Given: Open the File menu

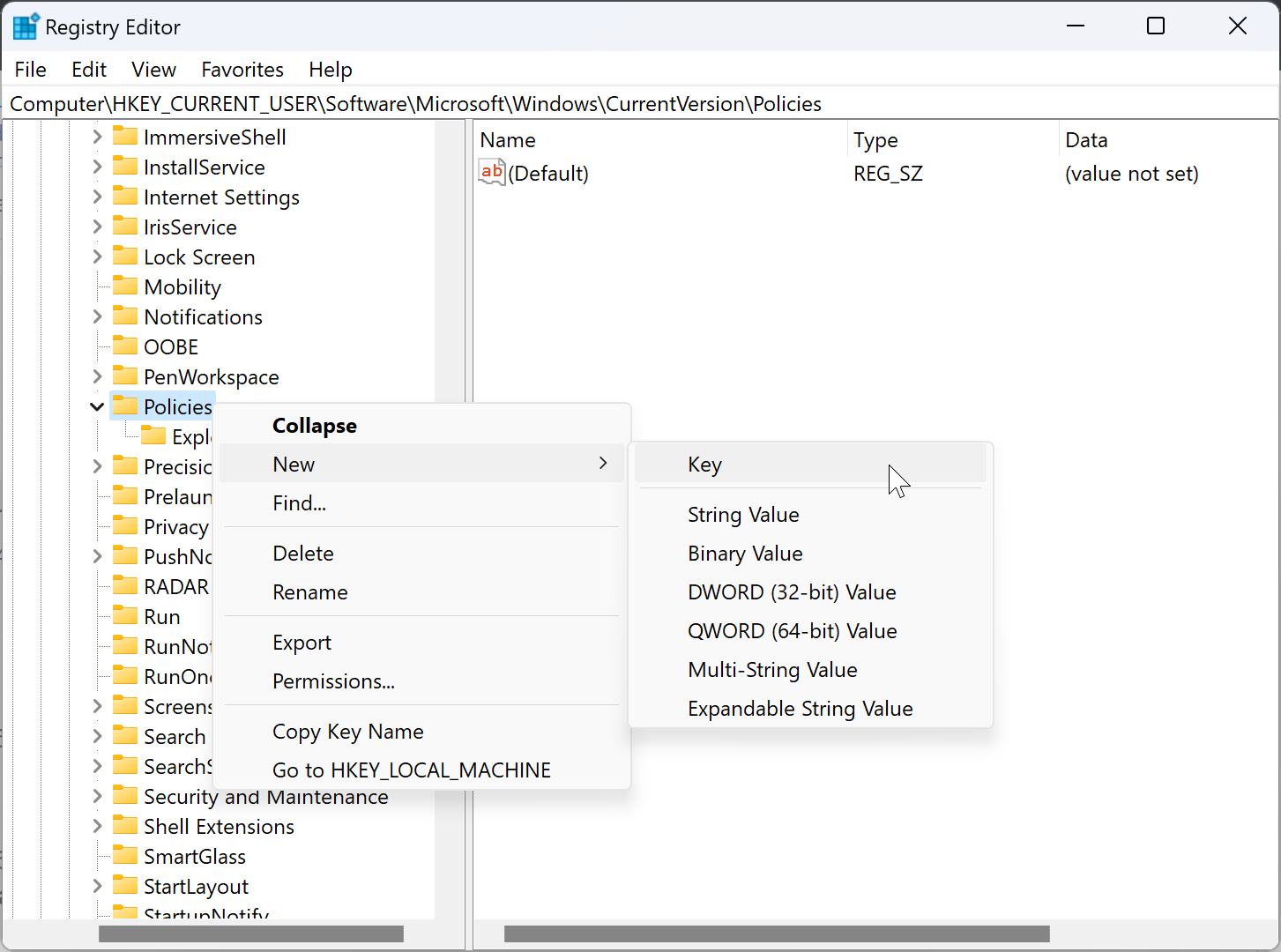Looking at the screenshot, I should [x=31, y=70].
